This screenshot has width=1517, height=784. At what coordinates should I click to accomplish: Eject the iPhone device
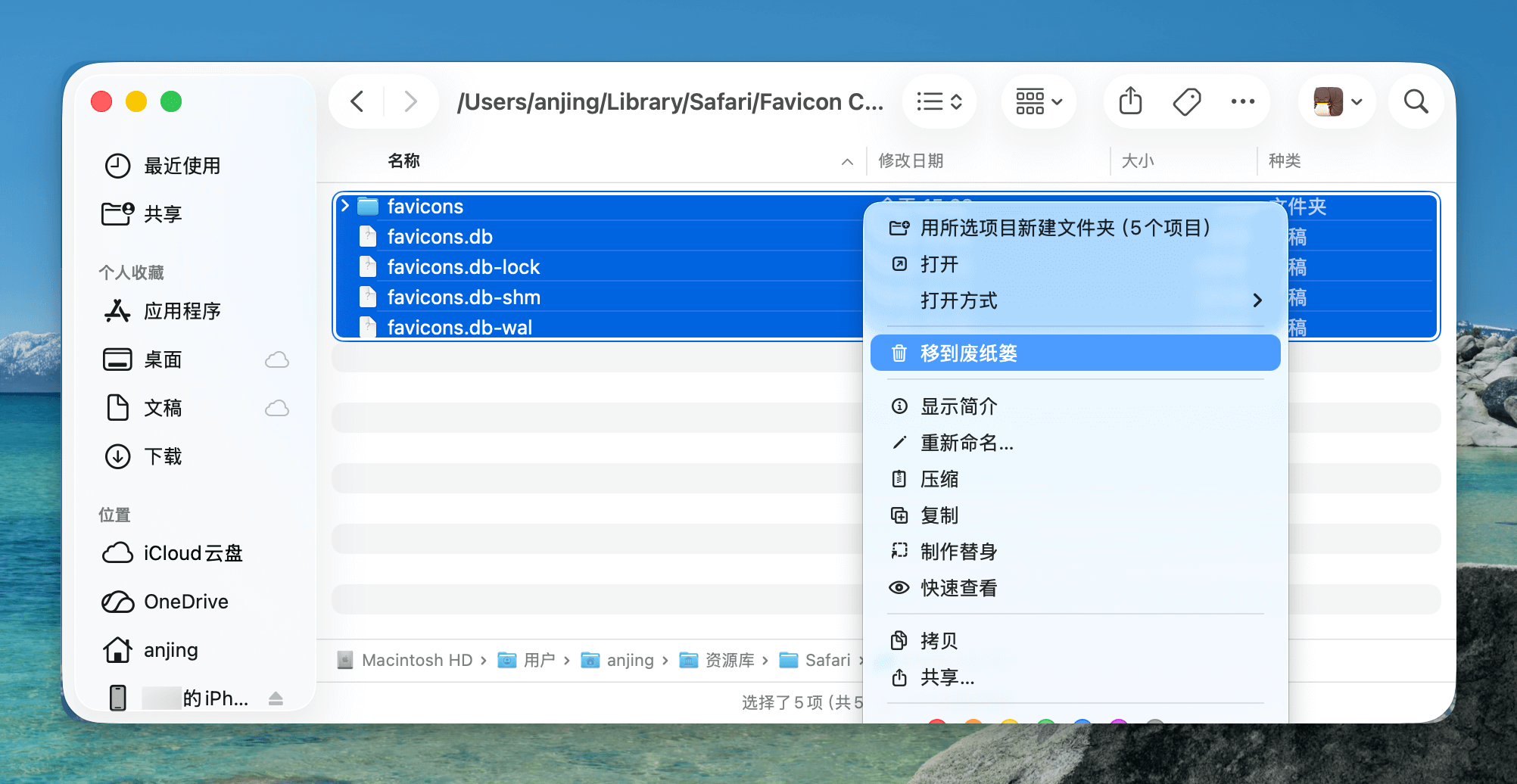[276, 698]
